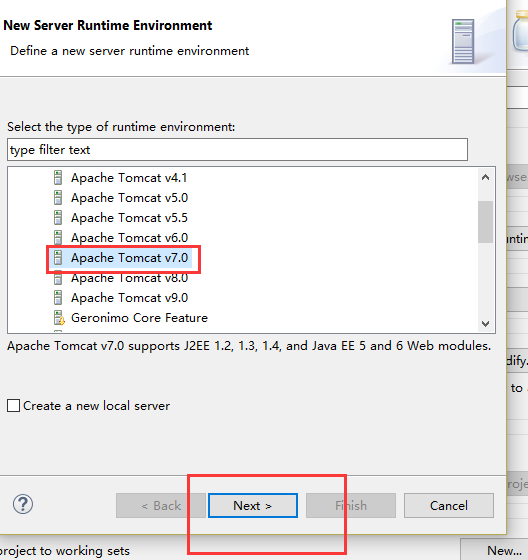Choose Geronimo Core Feature runtime type

pyautogui.click(x=139, y=318)
